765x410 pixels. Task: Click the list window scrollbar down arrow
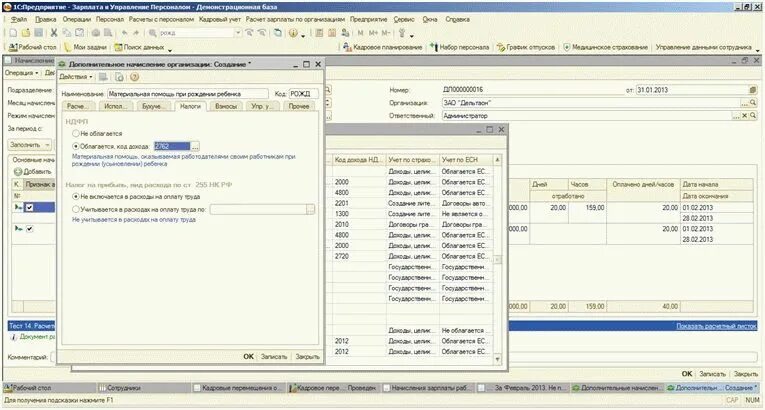[498, 359]
